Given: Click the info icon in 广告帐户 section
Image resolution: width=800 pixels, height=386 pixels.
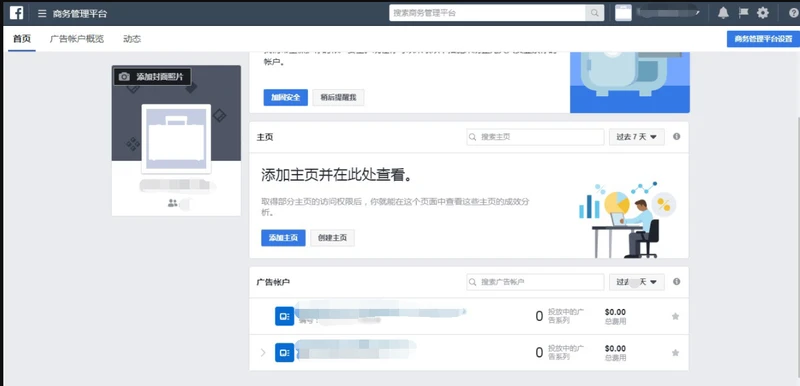Looking at the screenshot, I should click(677, 281).
